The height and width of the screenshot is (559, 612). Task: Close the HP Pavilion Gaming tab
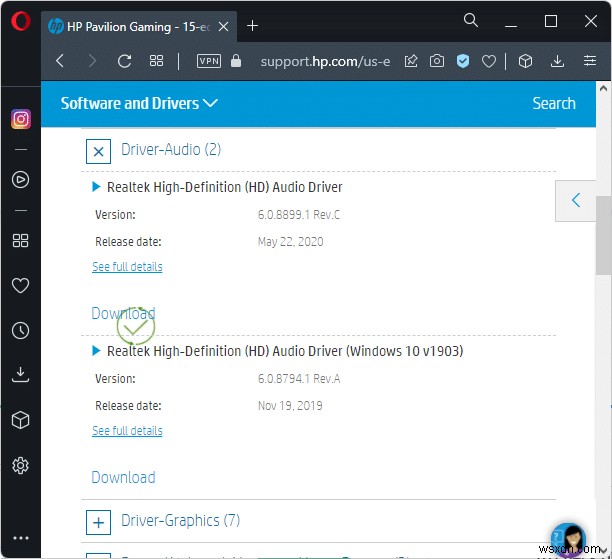pyautogui.click(x=224, y=27)
